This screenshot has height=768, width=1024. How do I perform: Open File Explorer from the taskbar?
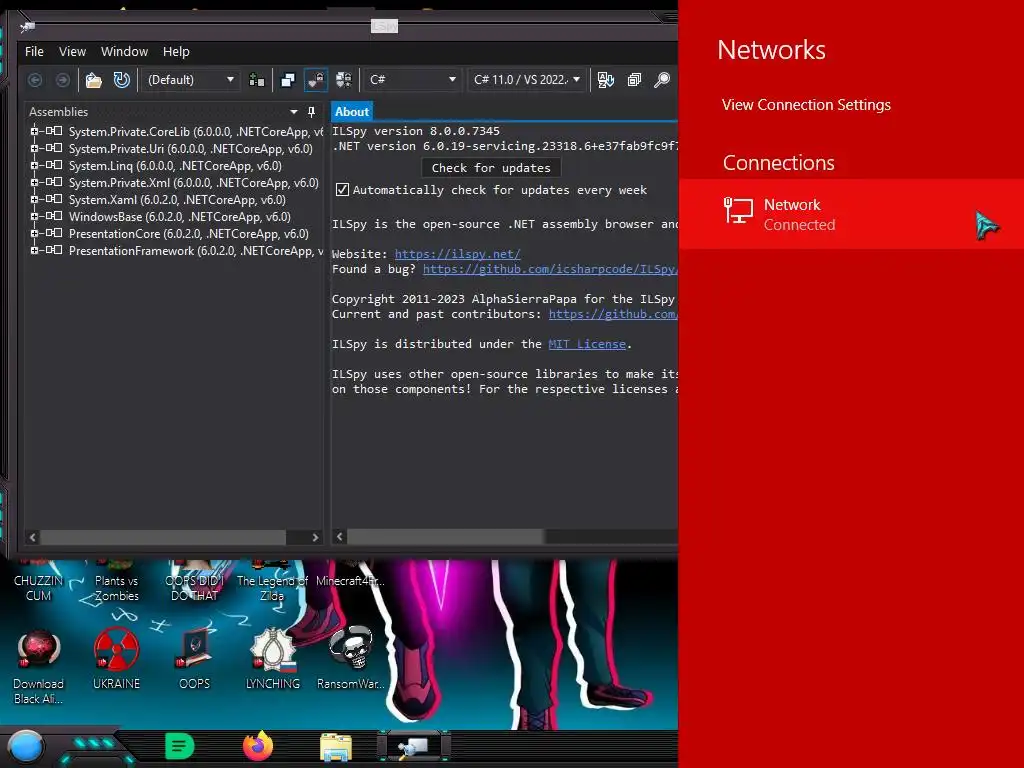tap(336, 747)
